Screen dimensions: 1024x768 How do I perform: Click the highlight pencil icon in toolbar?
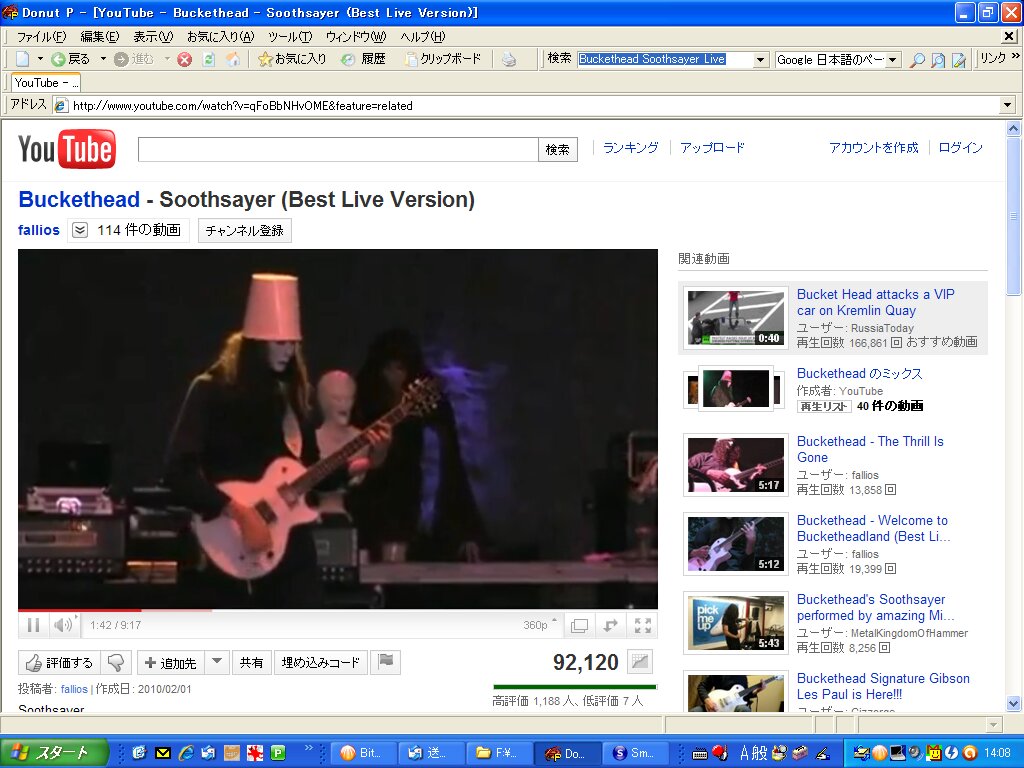tap(959, 60)
